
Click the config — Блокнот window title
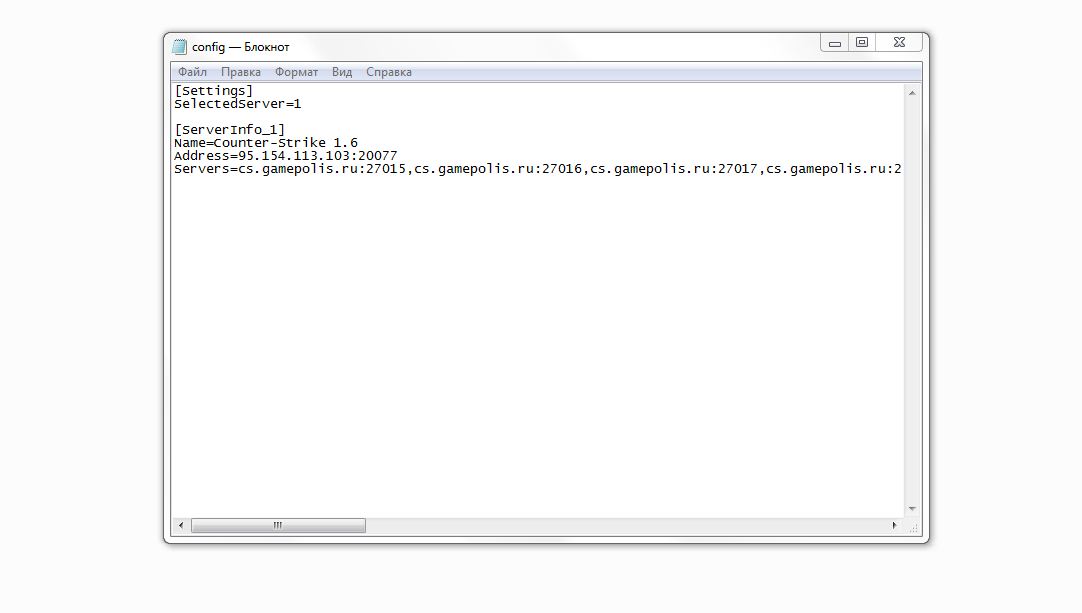pyautogui.click(x=240, y=47)
